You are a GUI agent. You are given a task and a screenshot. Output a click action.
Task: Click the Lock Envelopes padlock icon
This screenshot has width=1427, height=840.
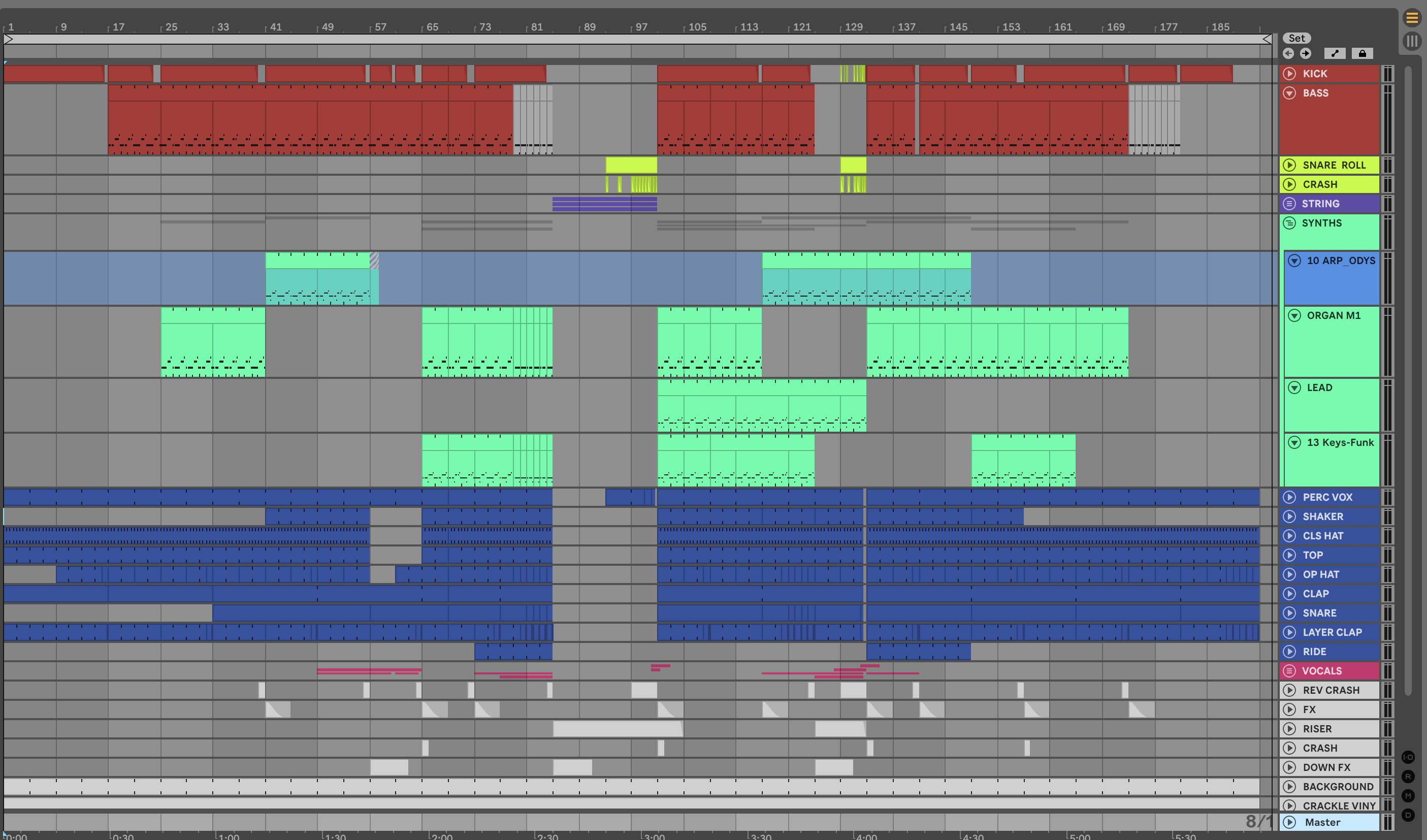1362,53
